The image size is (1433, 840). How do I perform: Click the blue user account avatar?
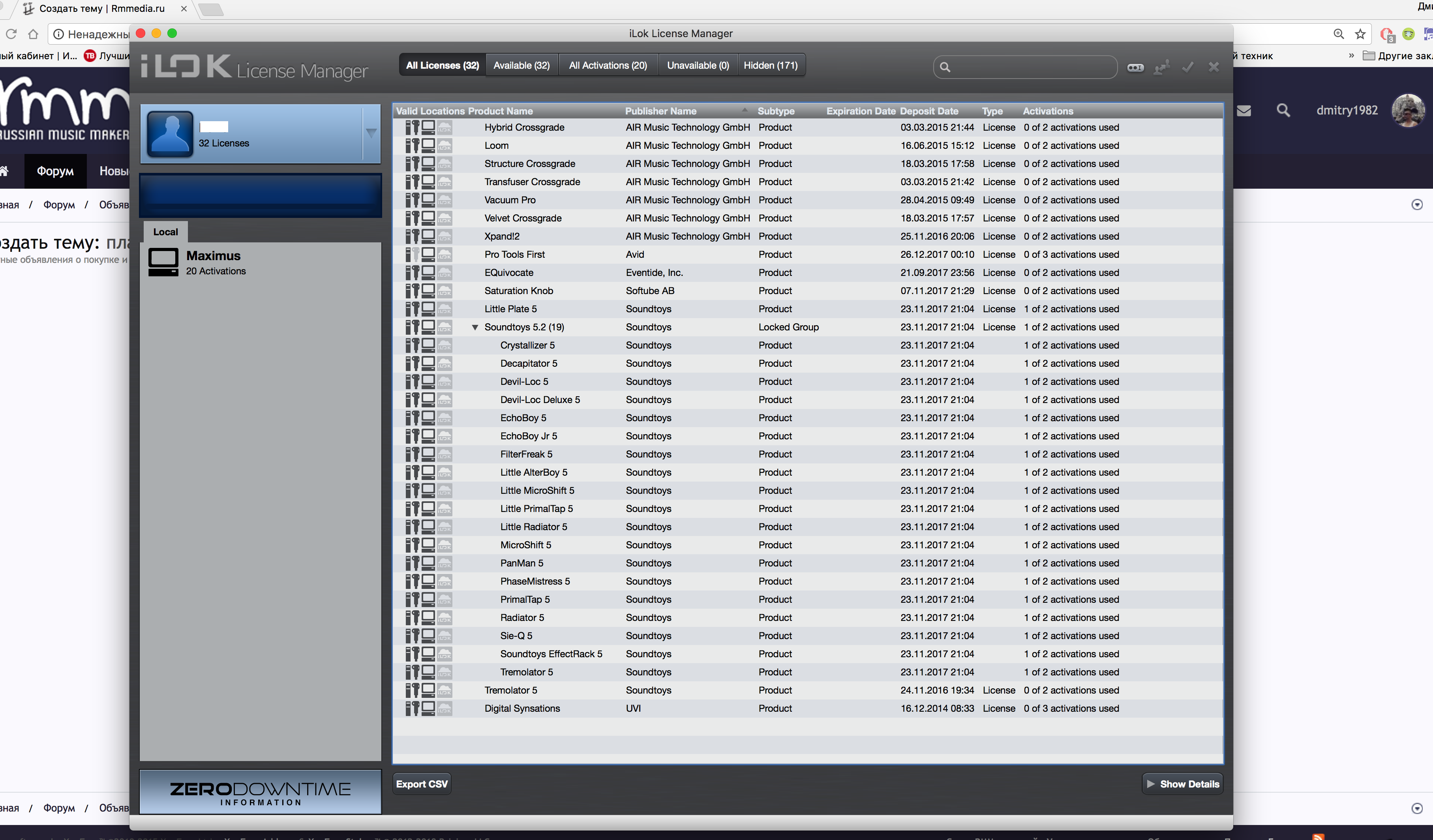point(170,134)
